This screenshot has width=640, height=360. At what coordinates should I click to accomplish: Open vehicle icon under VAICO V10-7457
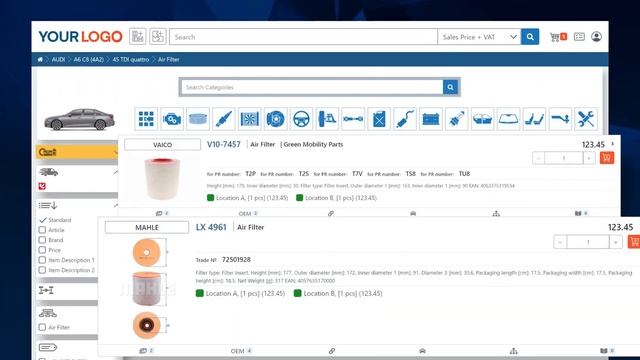pos(413,213)
